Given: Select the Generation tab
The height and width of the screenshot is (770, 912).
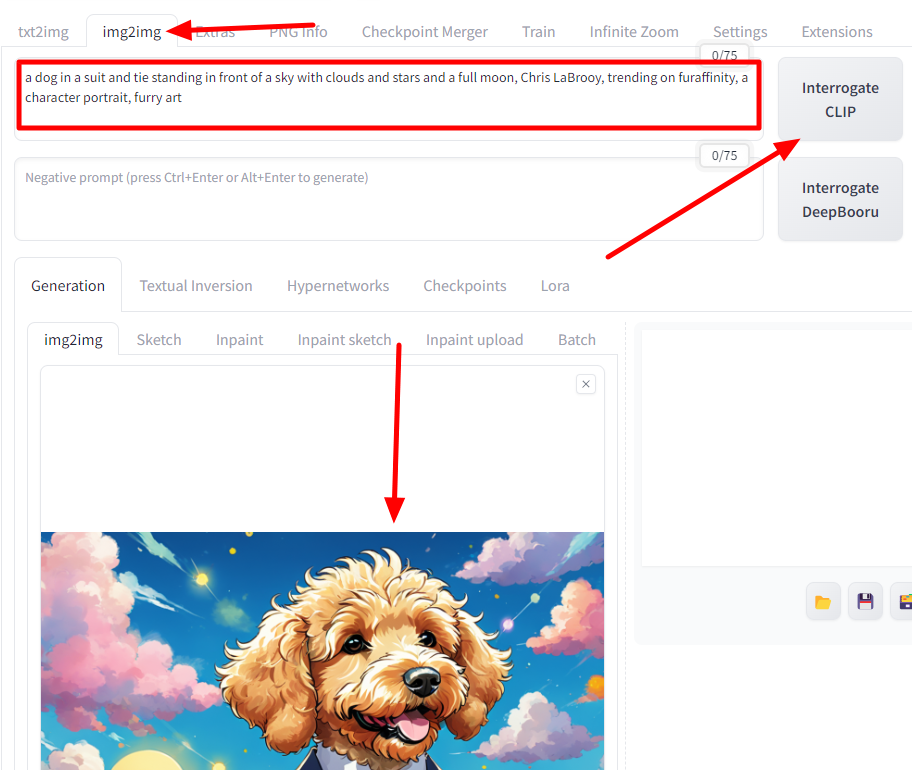Looking at the screenshot, I should pyautogui.click(x=68, y=286).
